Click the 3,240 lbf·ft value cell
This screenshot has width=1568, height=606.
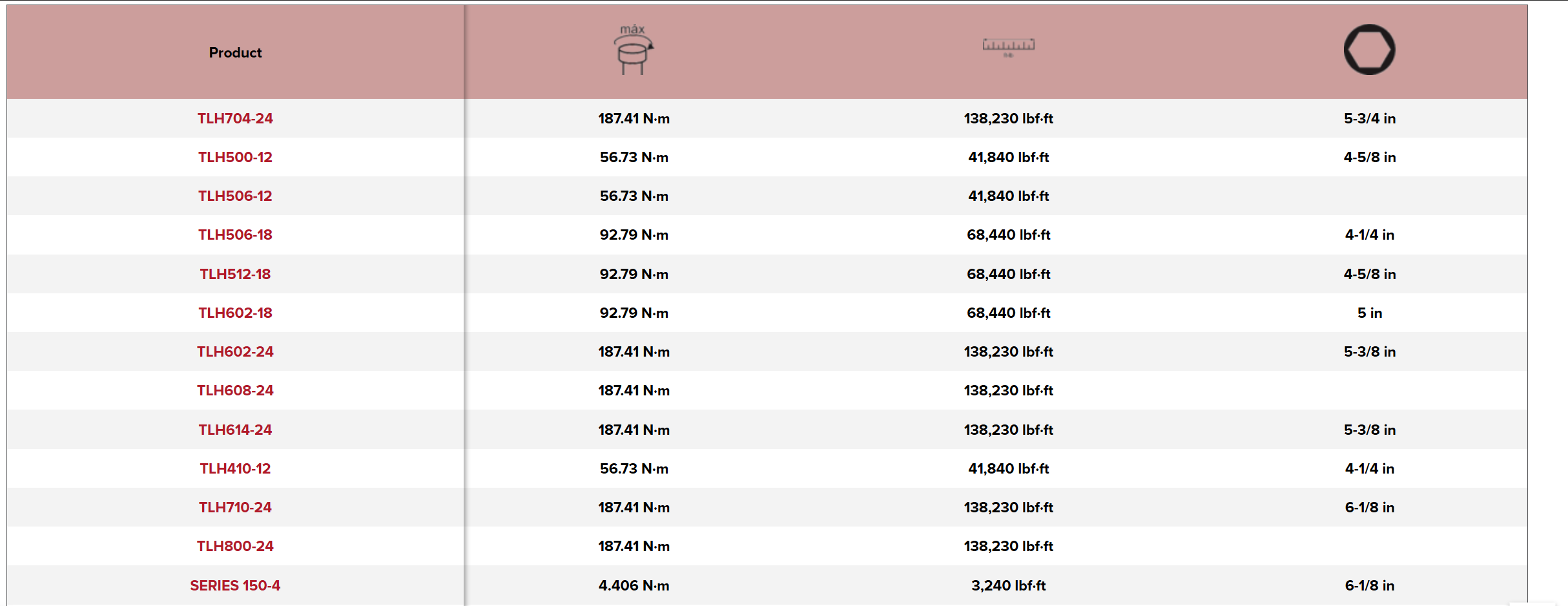pyautogui.click(x=1008, y=585)
